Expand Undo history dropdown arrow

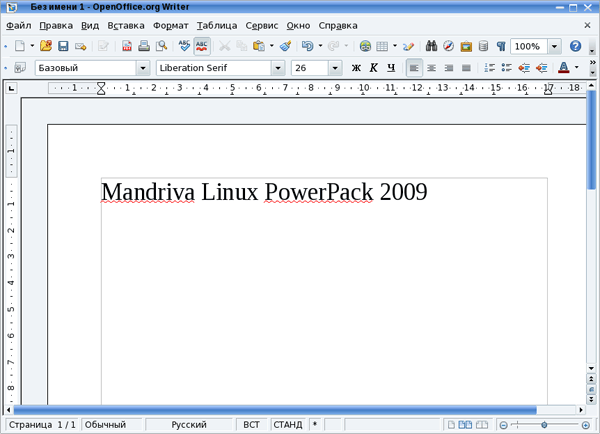point(320,46)
